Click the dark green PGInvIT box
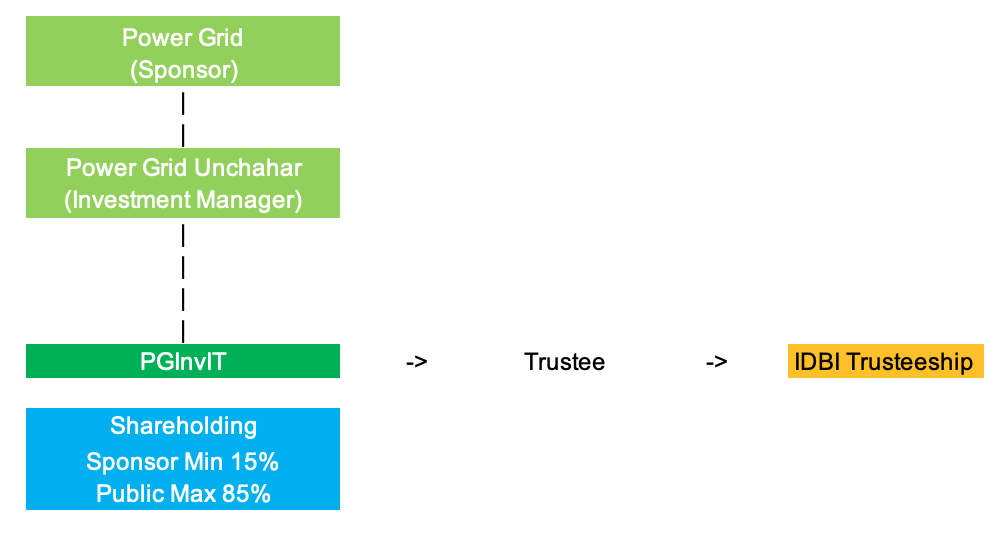Viewport: 1000px width, 534px height. 183,361
